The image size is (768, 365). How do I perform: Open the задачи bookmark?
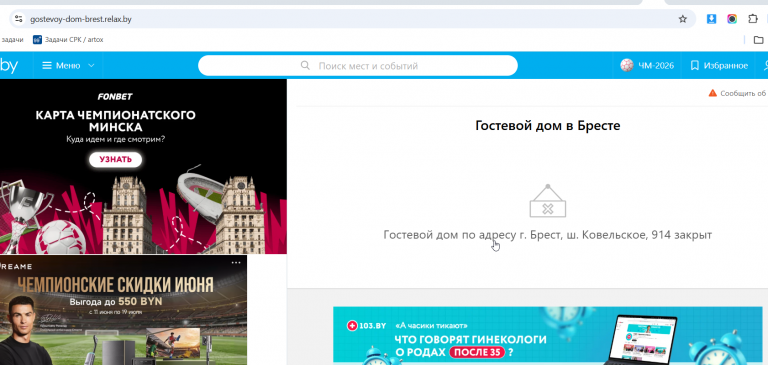click(x=12, y=40)
